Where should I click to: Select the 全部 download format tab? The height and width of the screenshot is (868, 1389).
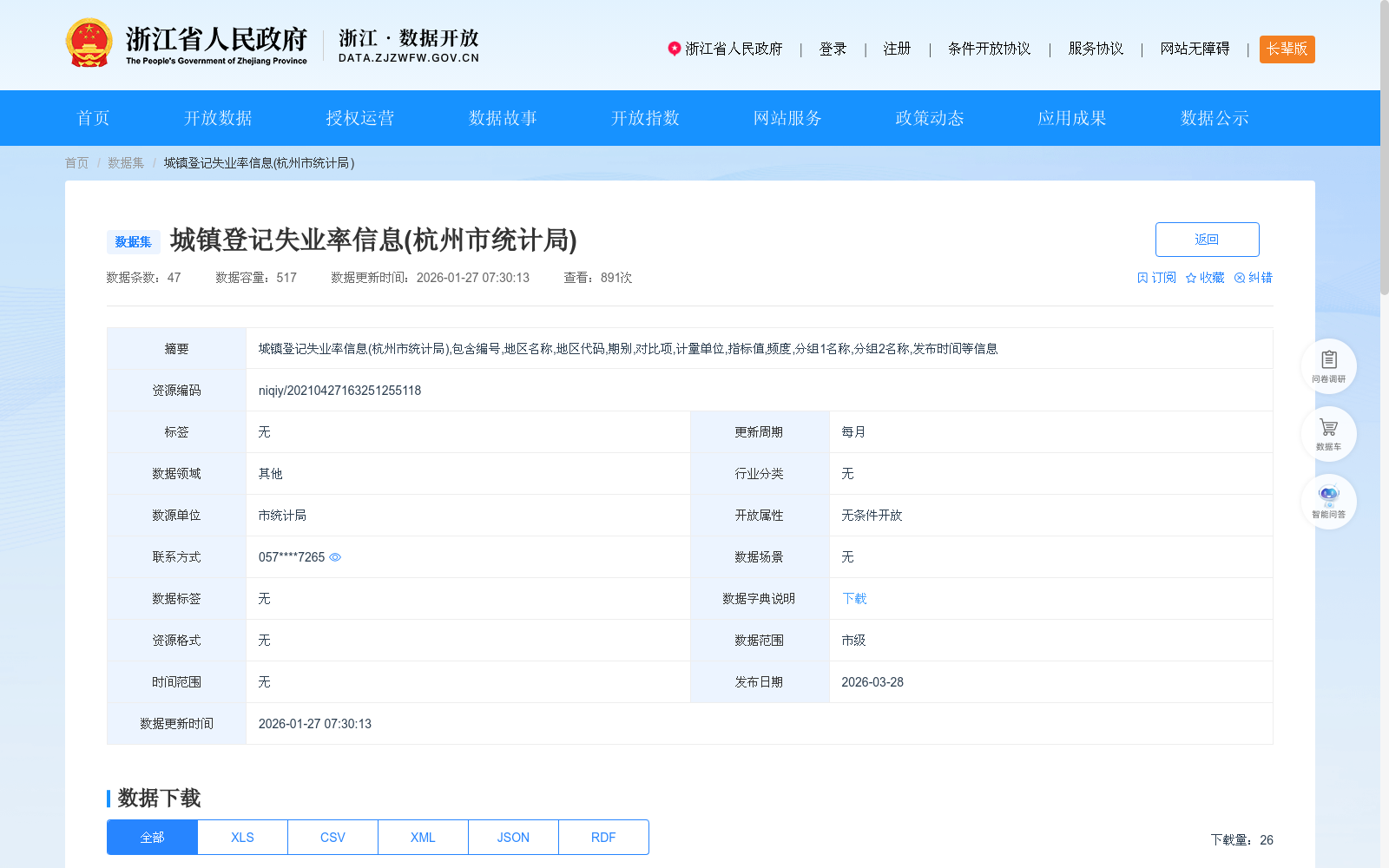coord(152,838)
